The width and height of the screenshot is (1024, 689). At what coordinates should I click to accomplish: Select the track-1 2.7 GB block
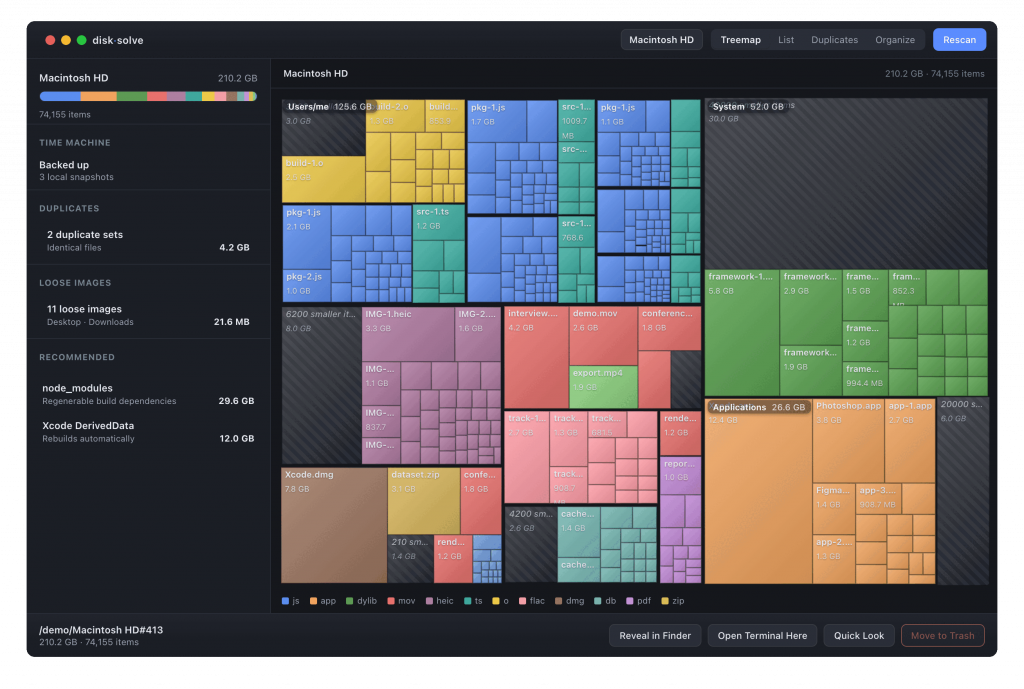point(526,457)
